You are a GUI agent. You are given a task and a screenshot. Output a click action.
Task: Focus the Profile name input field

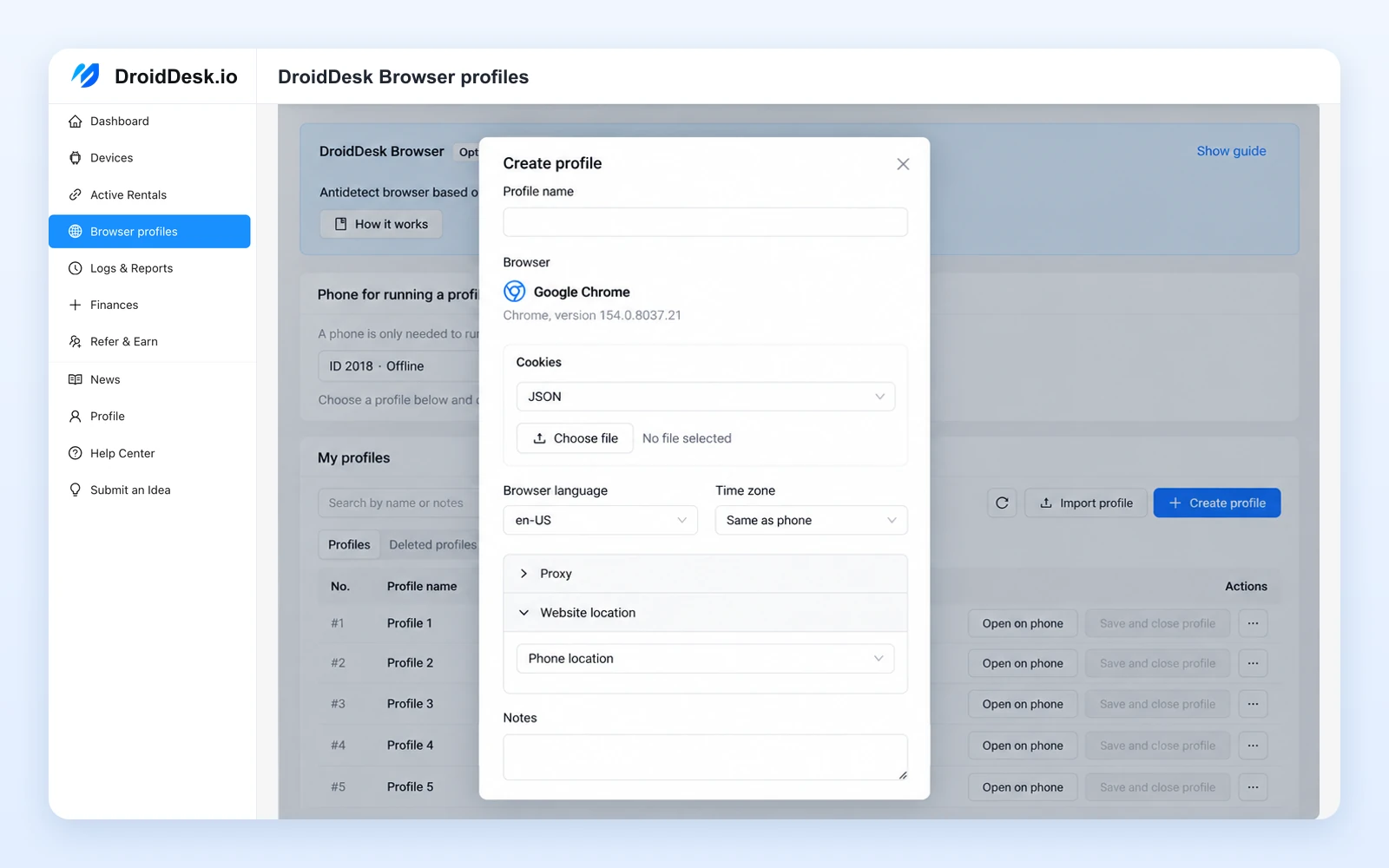tap(705, 222)
